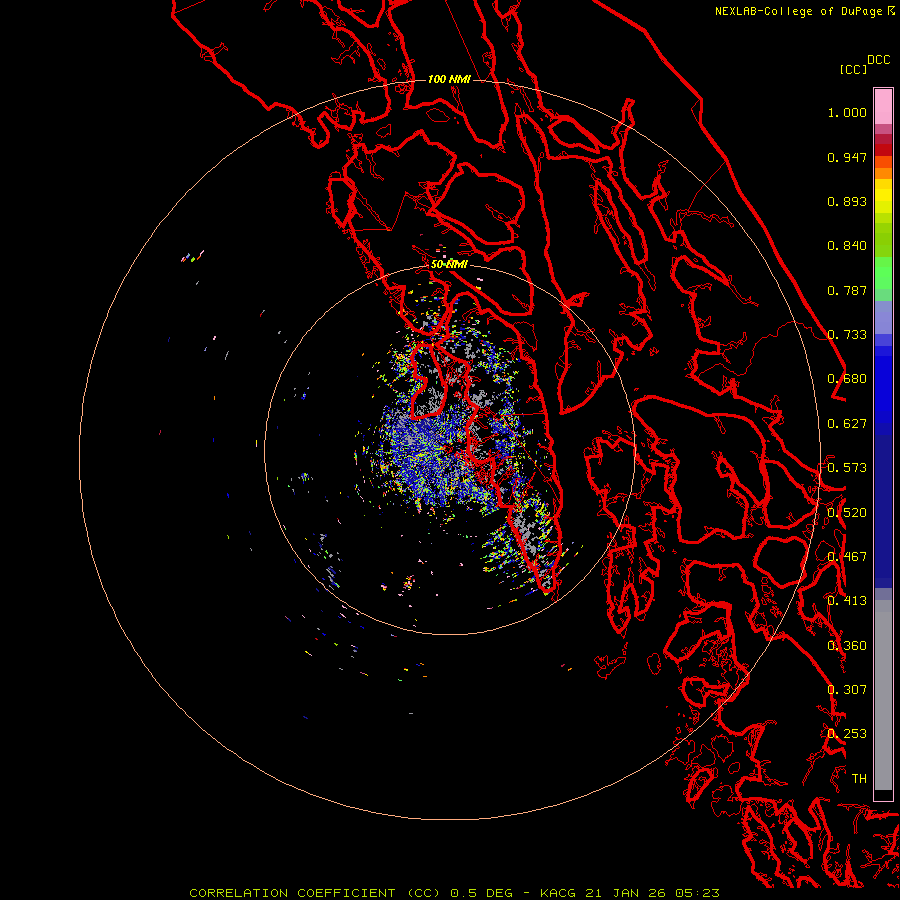The image size is (900, 900).
Task: Click the TH threshold label on legend
Action: [x=859, y=779]
